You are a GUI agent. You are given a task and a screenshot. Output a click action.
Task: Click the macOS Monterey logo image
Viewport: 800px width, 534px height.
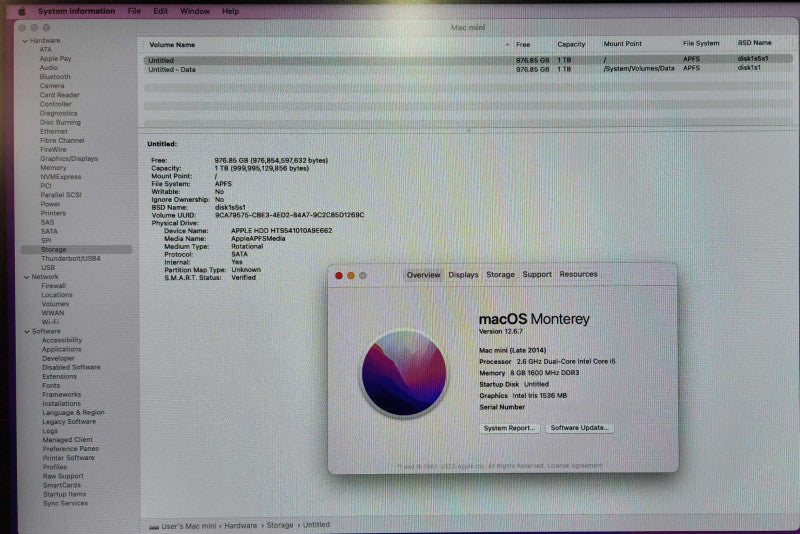404,373
